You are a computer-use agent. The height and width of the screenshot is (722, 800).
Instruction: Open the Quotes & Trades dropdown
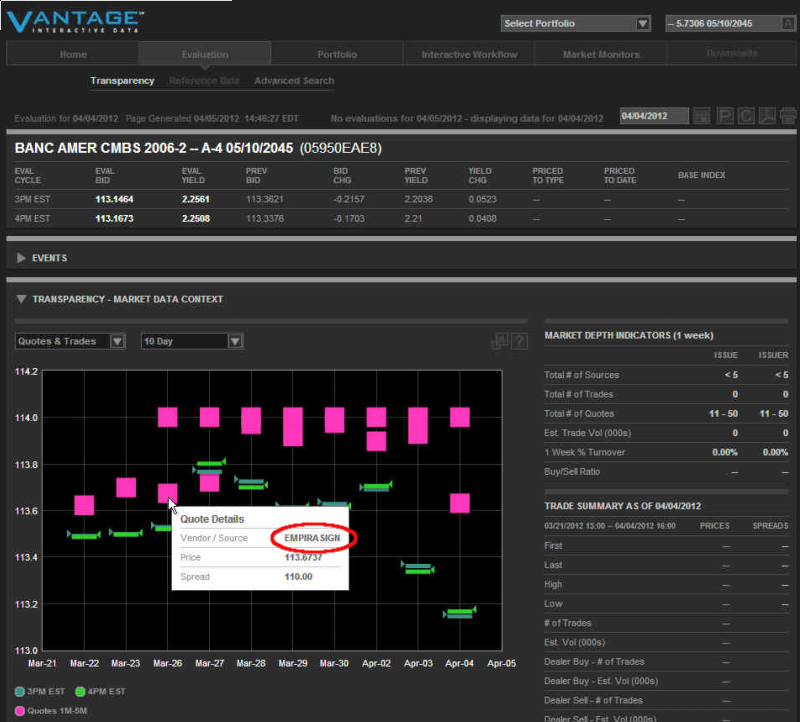(x=70, y=341)
